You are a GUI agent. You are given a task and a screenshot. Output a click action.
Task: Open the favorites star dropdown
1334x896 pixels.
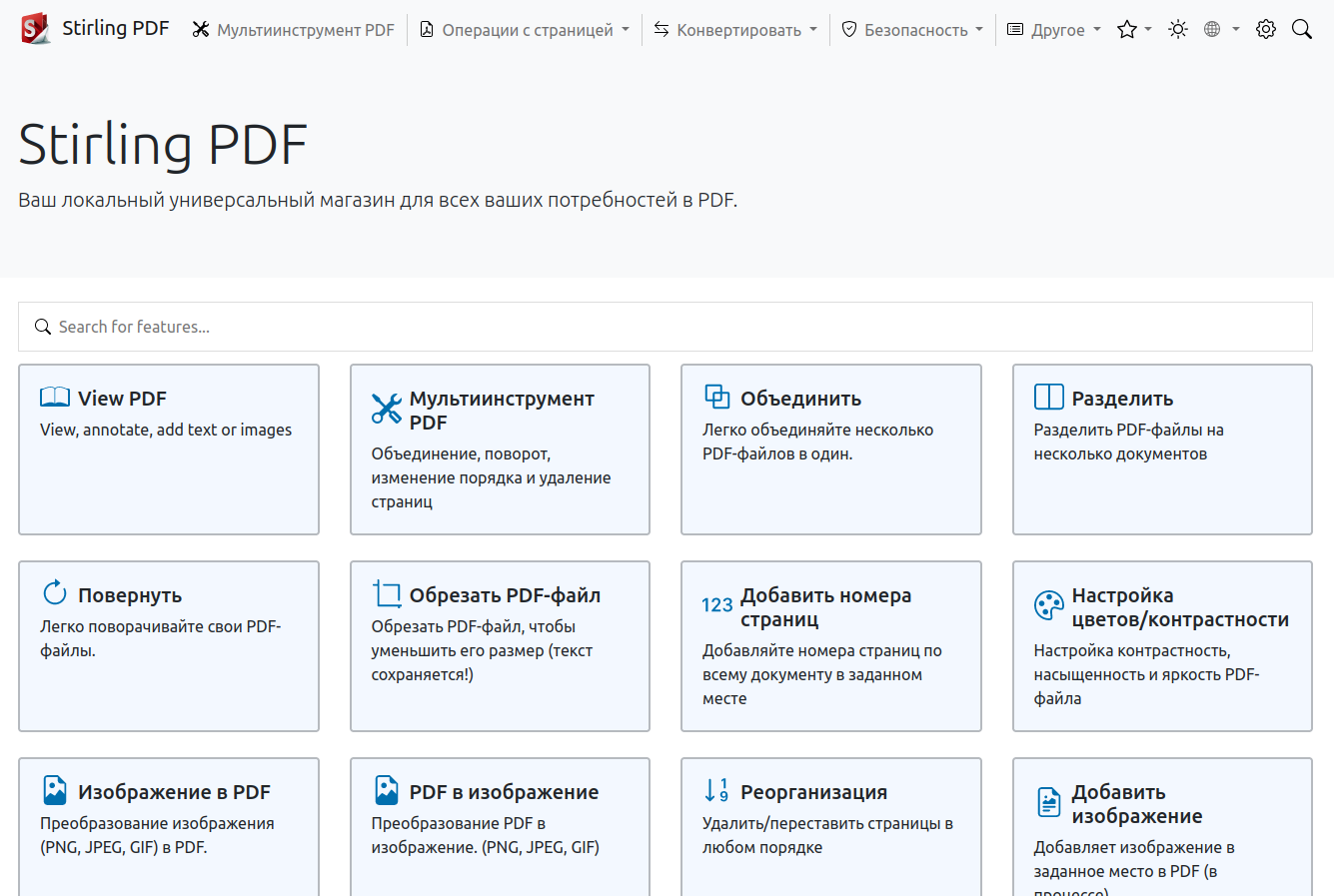(1133, 29)
